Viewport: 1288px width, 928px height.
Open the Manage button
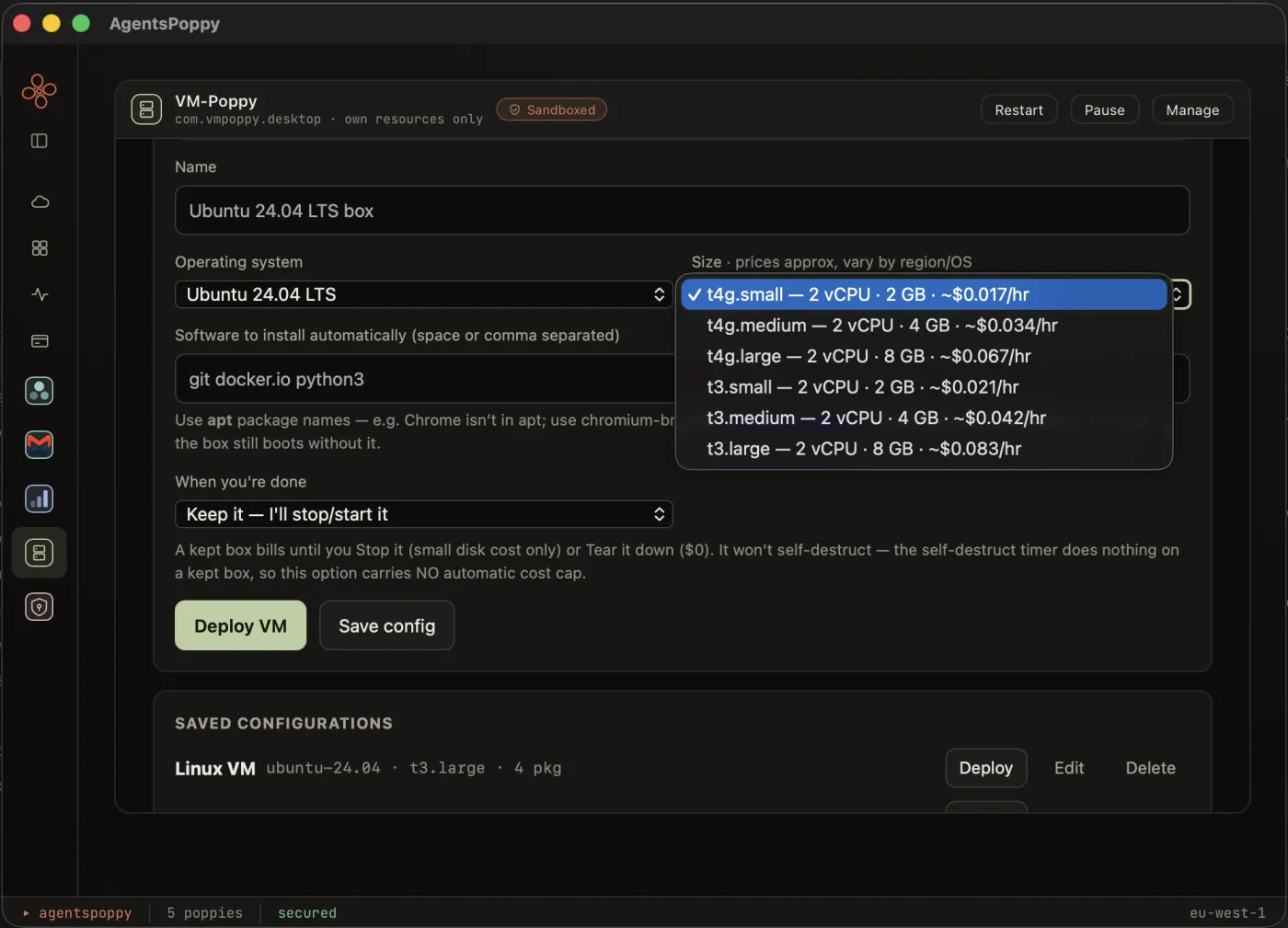click(1192, 109)
